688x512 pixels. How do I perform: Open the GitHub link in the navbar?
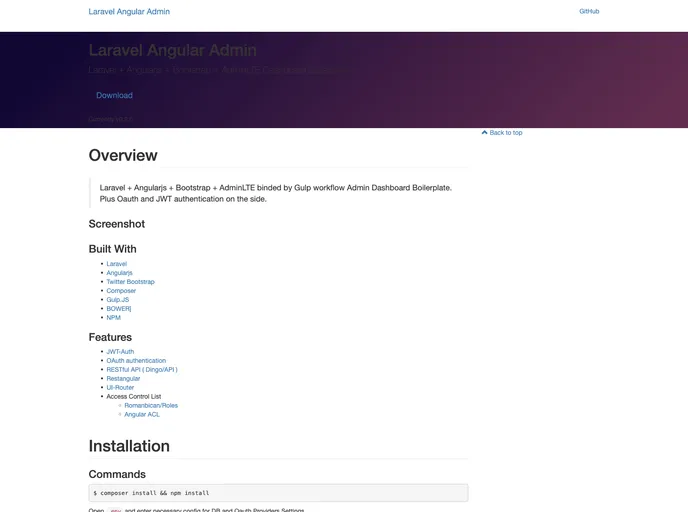point(589,11)
